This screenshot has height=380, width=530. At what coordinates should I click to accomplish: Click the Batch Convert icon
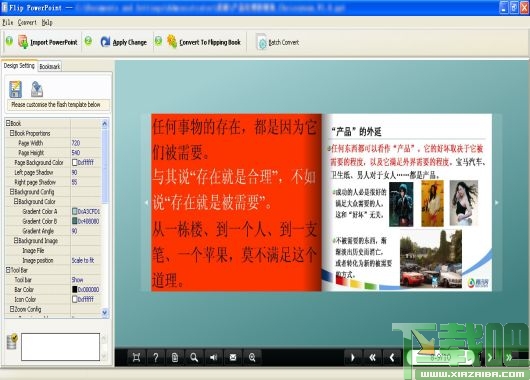pyautogui.click(x=262, y=43)
